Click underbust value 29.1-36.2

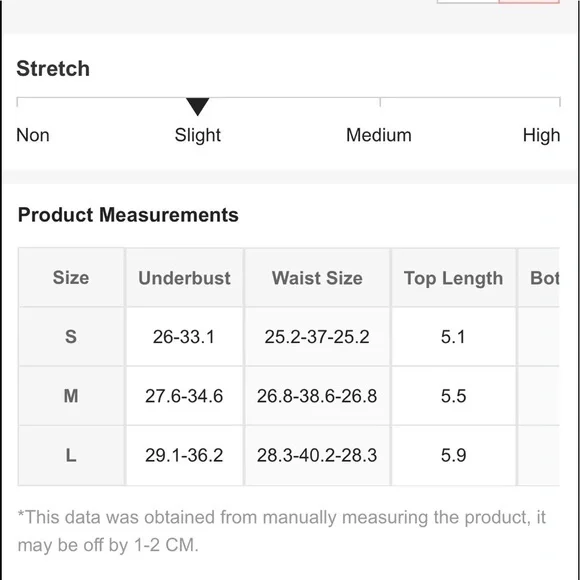[x=184, y=455]
